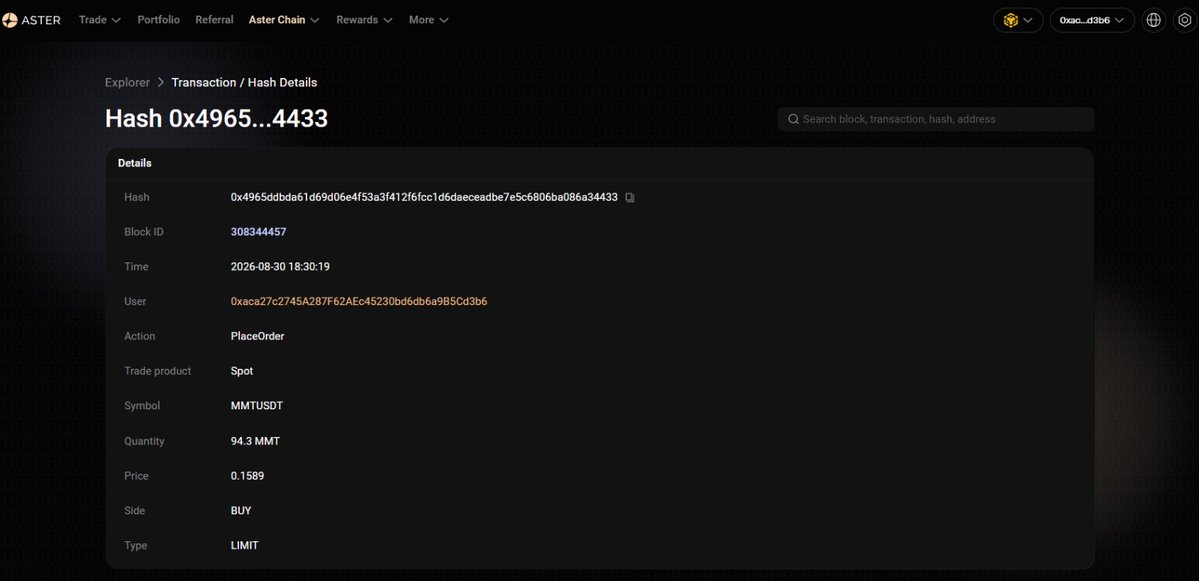
Task: Click the User label
Action: tap(135, 301)
